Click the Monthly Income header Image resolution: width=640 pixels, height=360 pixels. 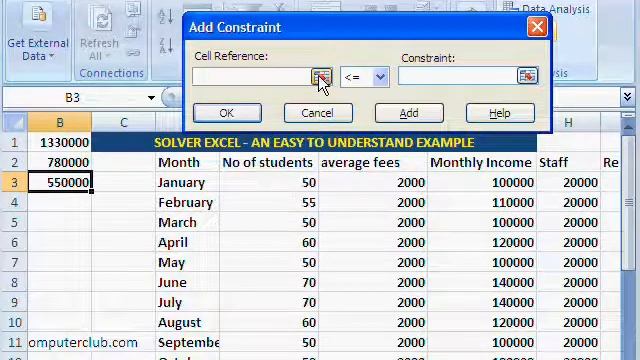[482, 162]
